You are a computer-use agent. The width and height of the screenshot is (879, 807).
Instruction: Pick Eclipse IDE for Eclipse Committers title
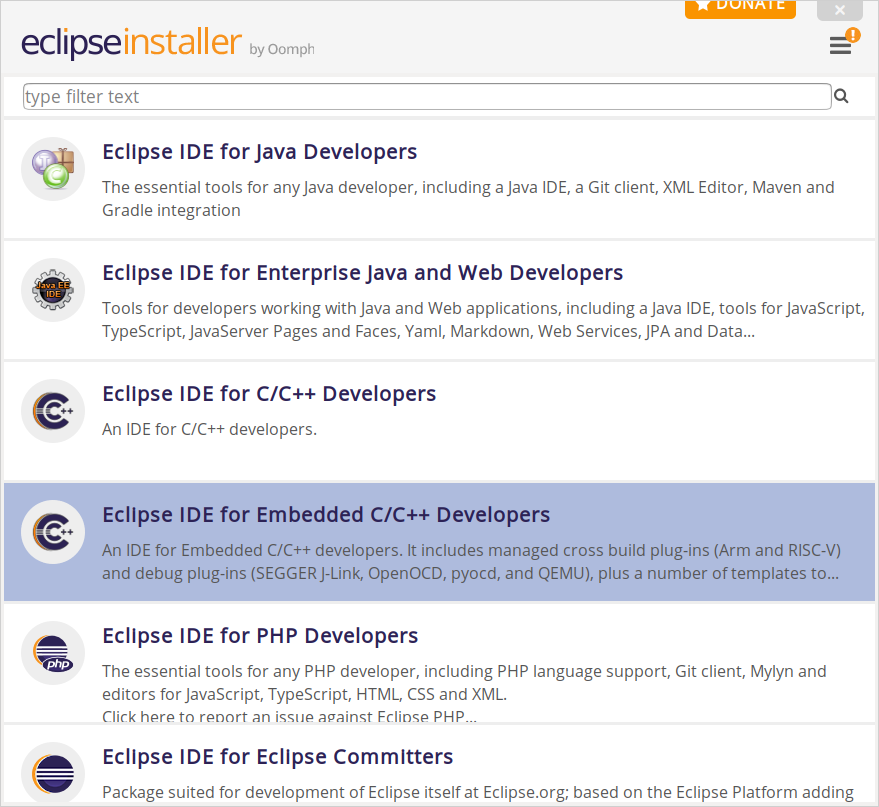coord(277,757)
